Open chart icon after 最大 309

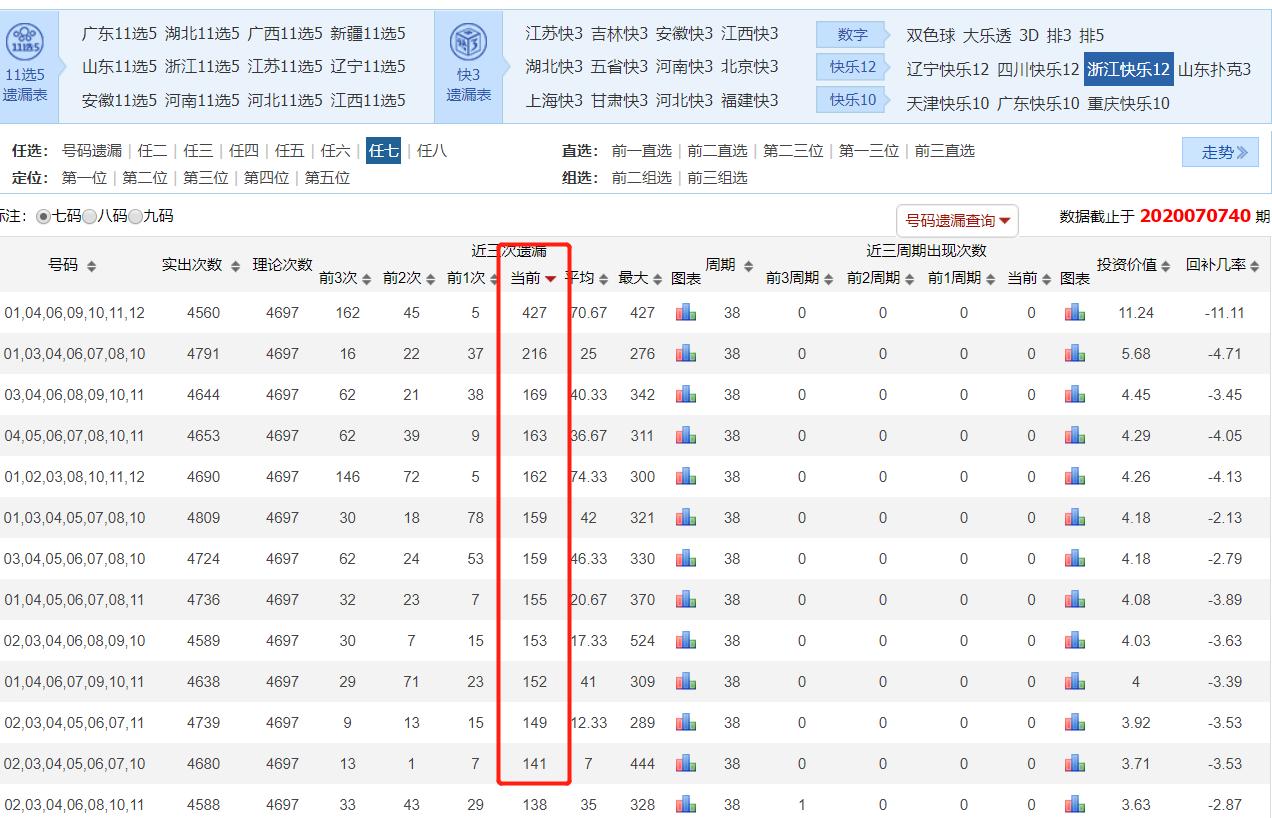(686, 682)
